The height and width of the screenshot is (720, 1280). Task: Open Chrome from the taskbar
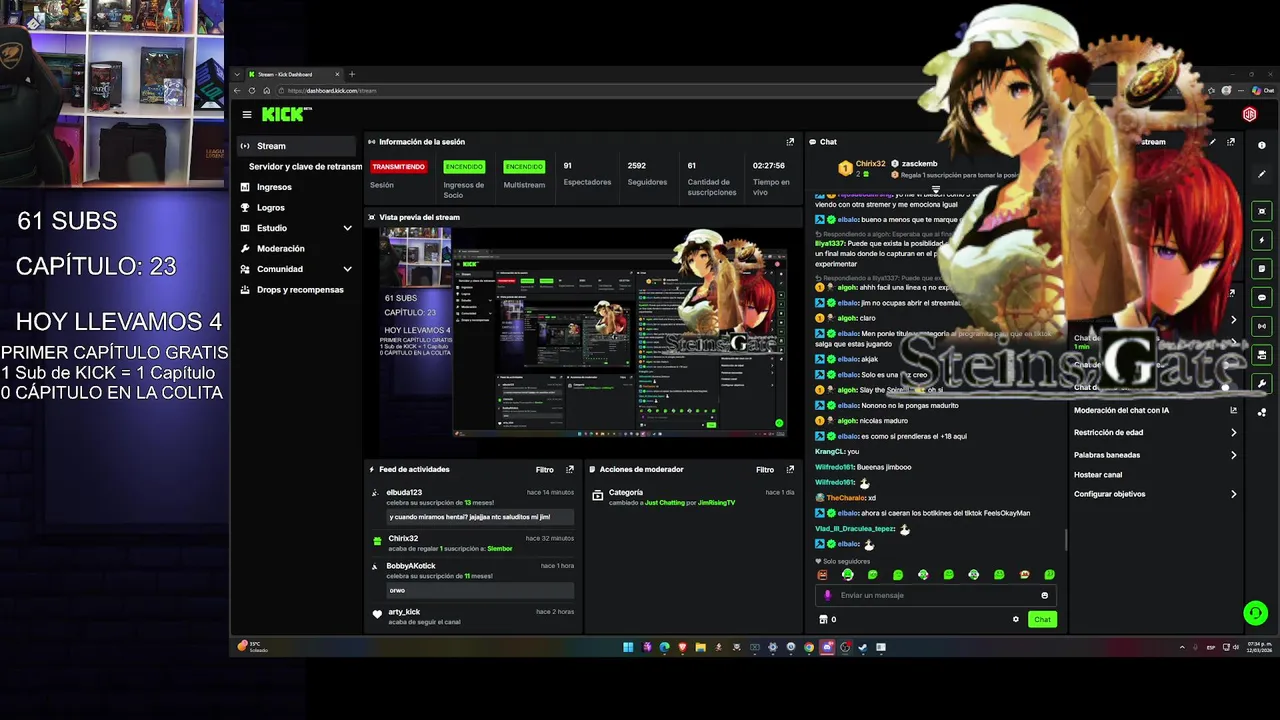808,647
